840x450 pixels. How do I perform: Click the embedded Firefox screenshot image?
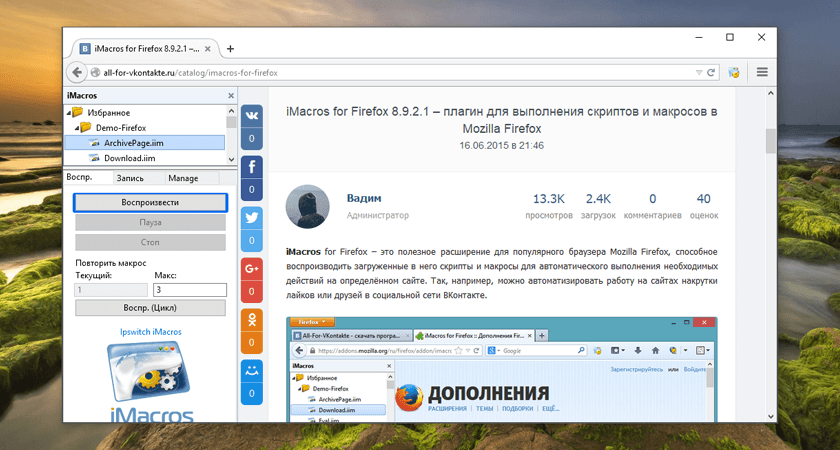click(501, 369)
